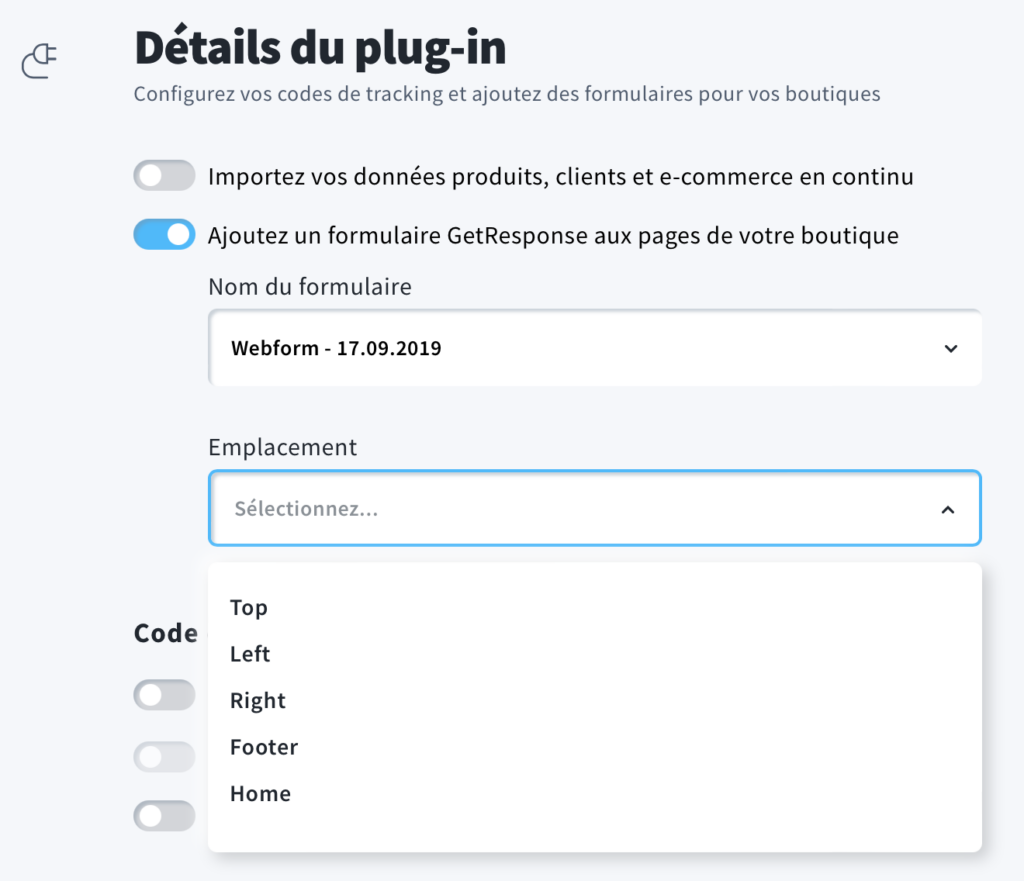
Task: Click the Détails du plug-in heading
Action: pyautogui.click(x=320, y=48)
